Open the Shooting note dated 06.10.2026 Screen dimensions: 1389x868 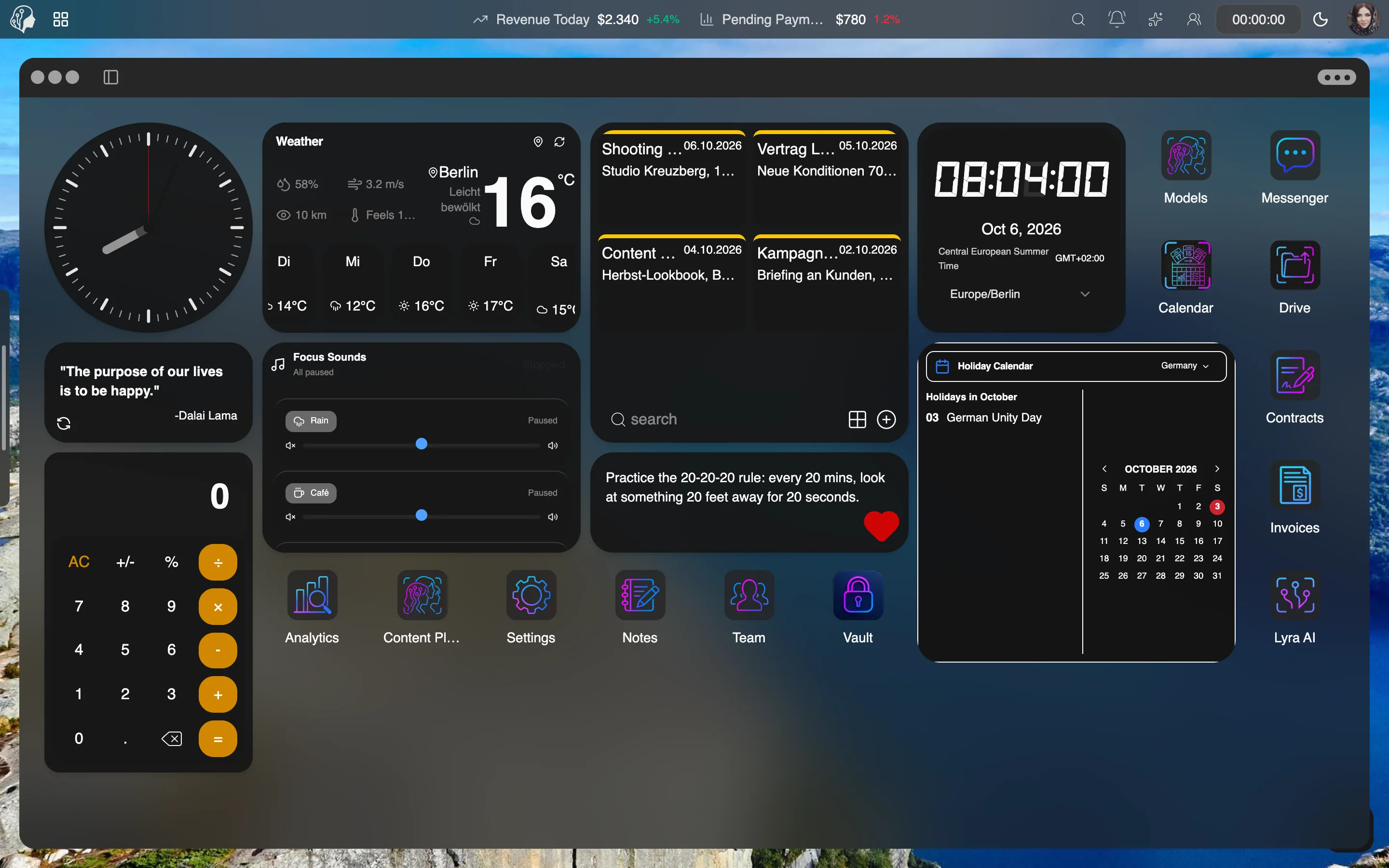point(671,179)
